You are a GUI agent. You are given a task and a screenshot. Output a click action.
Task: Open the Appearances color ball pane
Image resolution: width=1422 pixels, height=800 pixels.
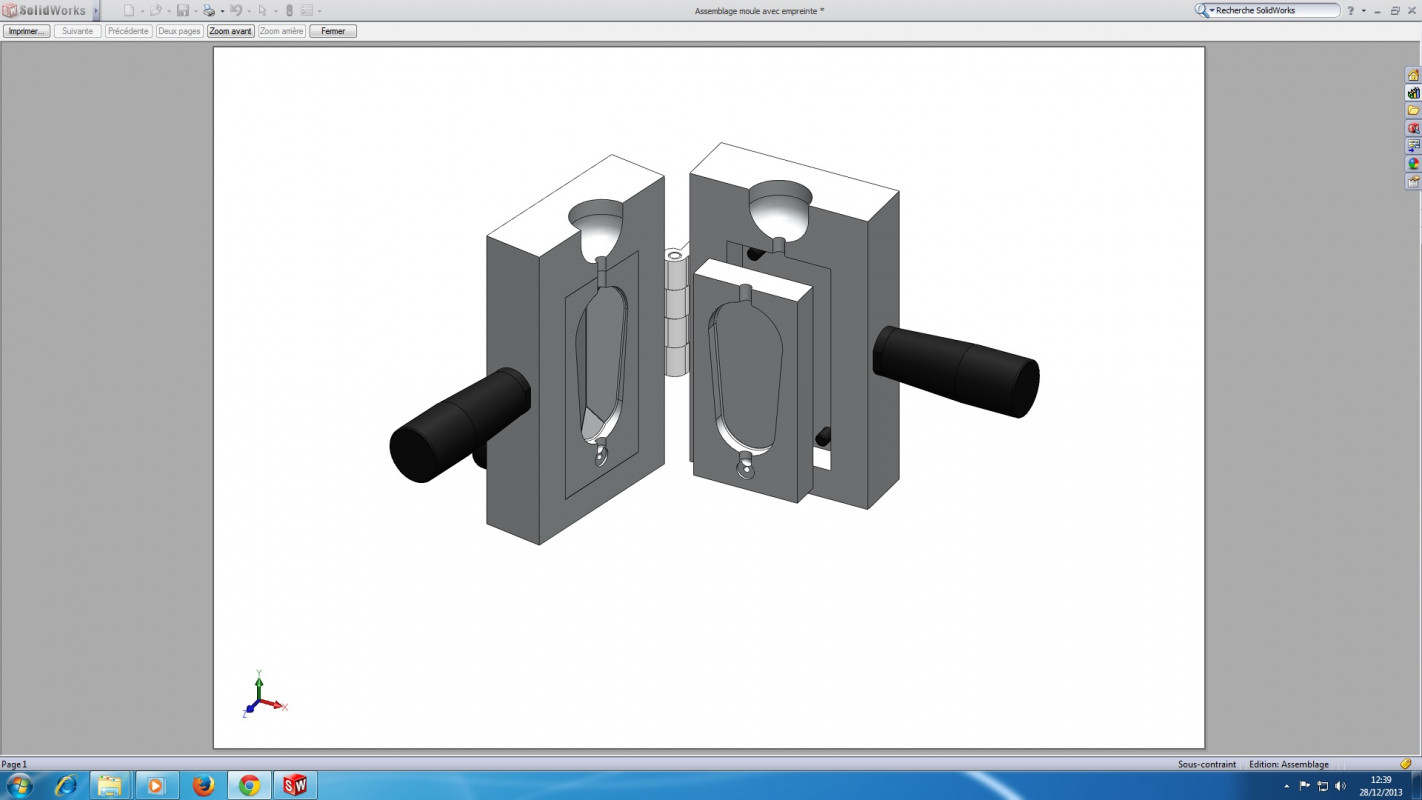pos(1413,163)
